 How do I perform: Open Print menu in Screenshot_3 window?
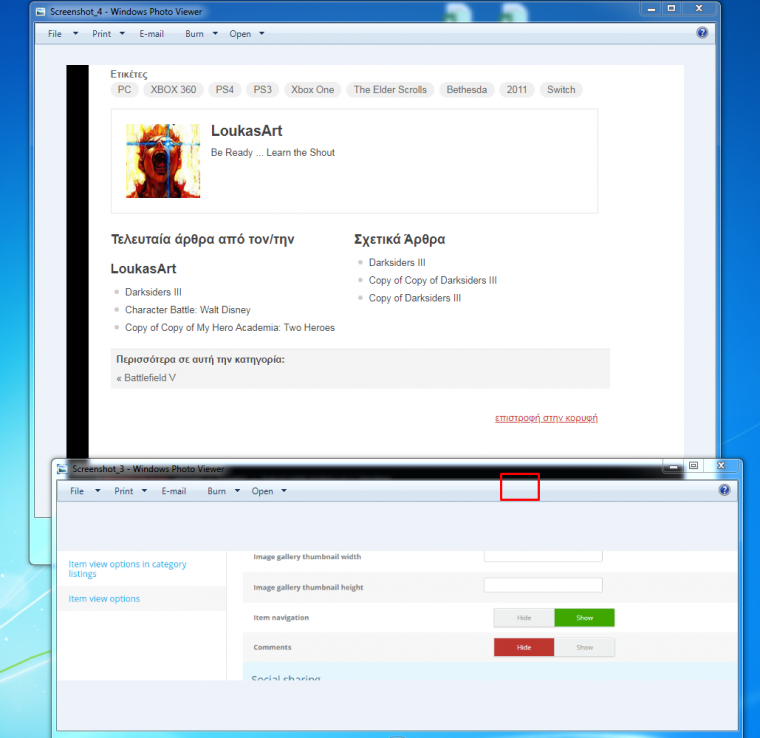tap(124, 491)
